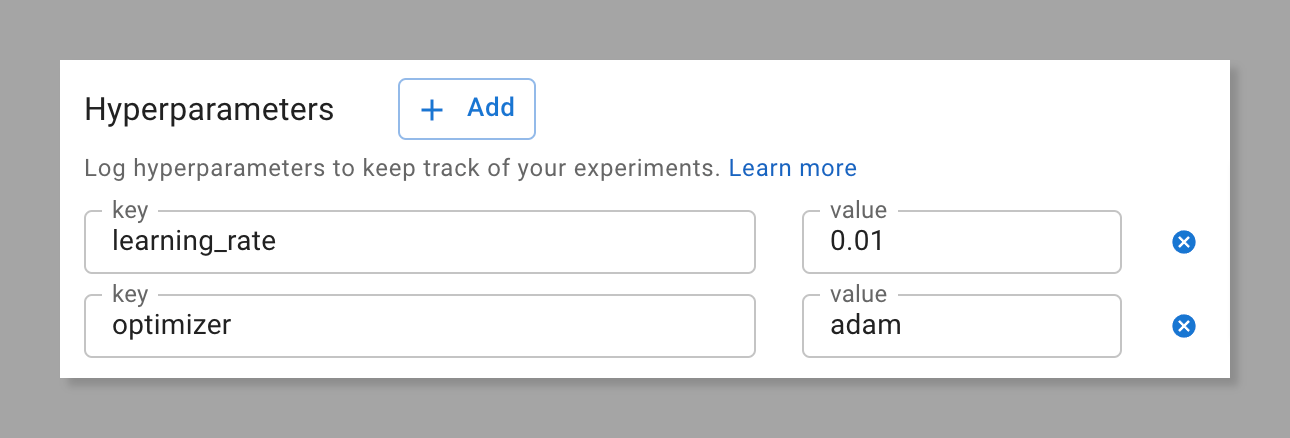This screenshot has height=438, width=1290.
Task: Click the 'key' label above learning_rate
Action: coord(130,211)
